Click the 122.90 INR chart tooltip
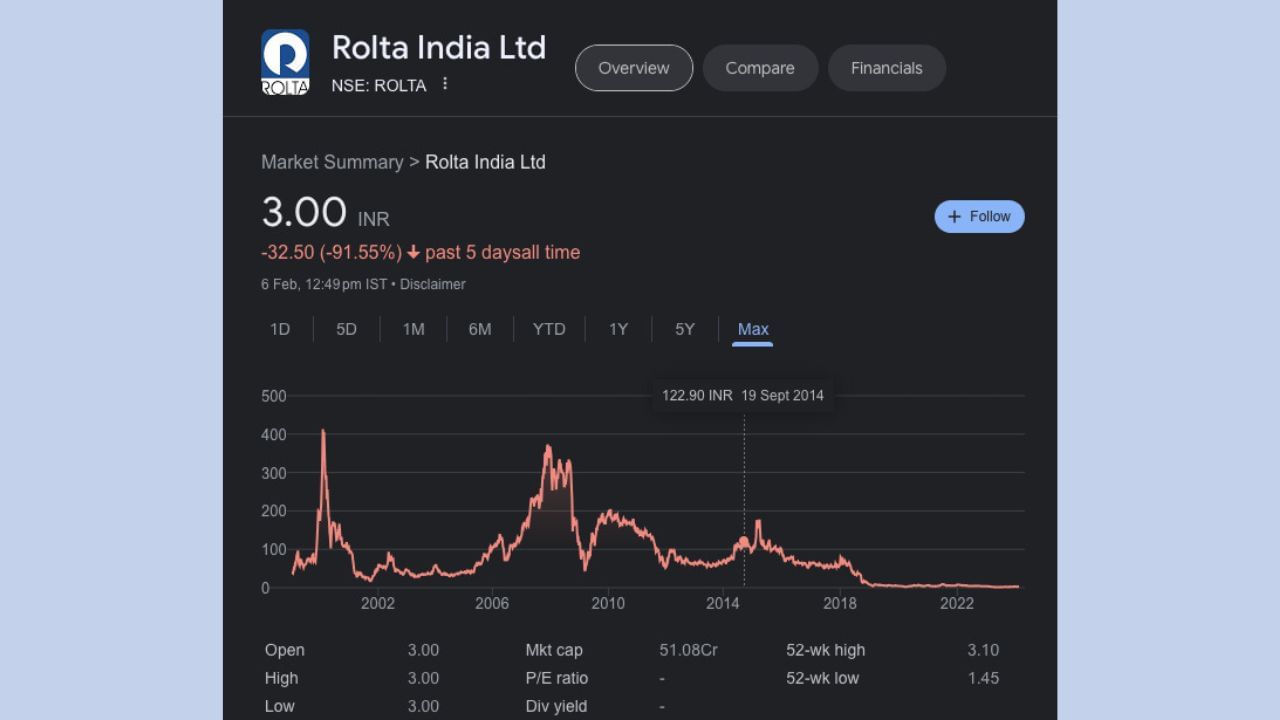The height and width of the screenshot is (720, 1280). tap(743, 395)
